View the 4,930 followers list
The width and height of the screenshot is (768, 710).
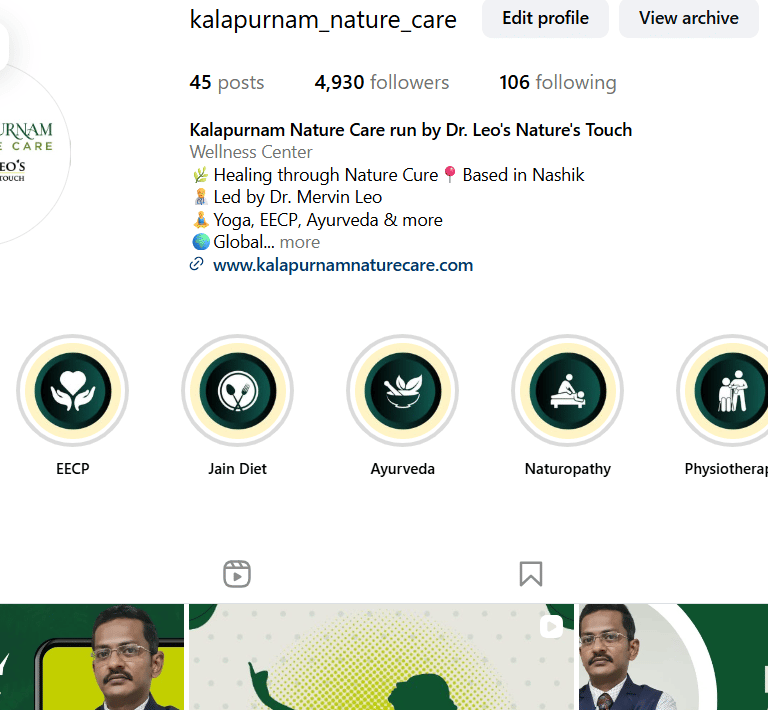382,82
